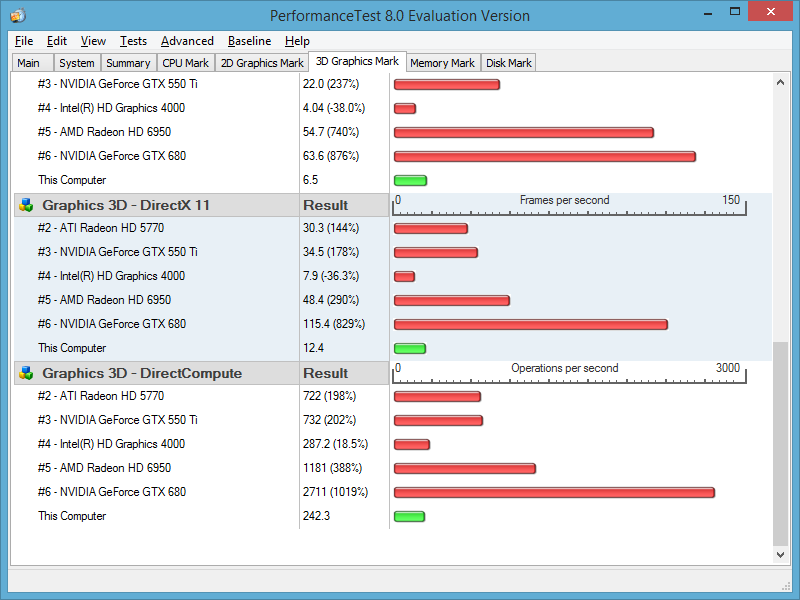Viewport: 800px width, 600px height.
Task: Switch to the Disk Mark tab
Action: (509, 63)
